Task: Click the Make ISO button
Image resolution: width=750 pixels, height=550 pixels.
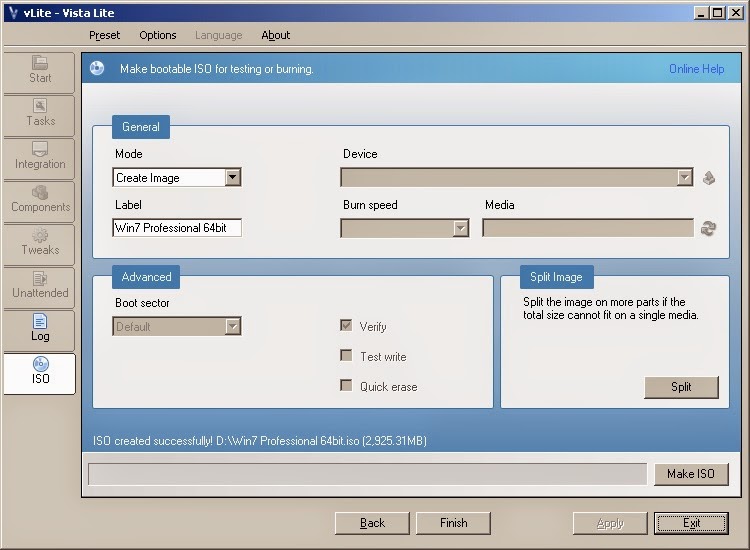Action: click(691, 474)
